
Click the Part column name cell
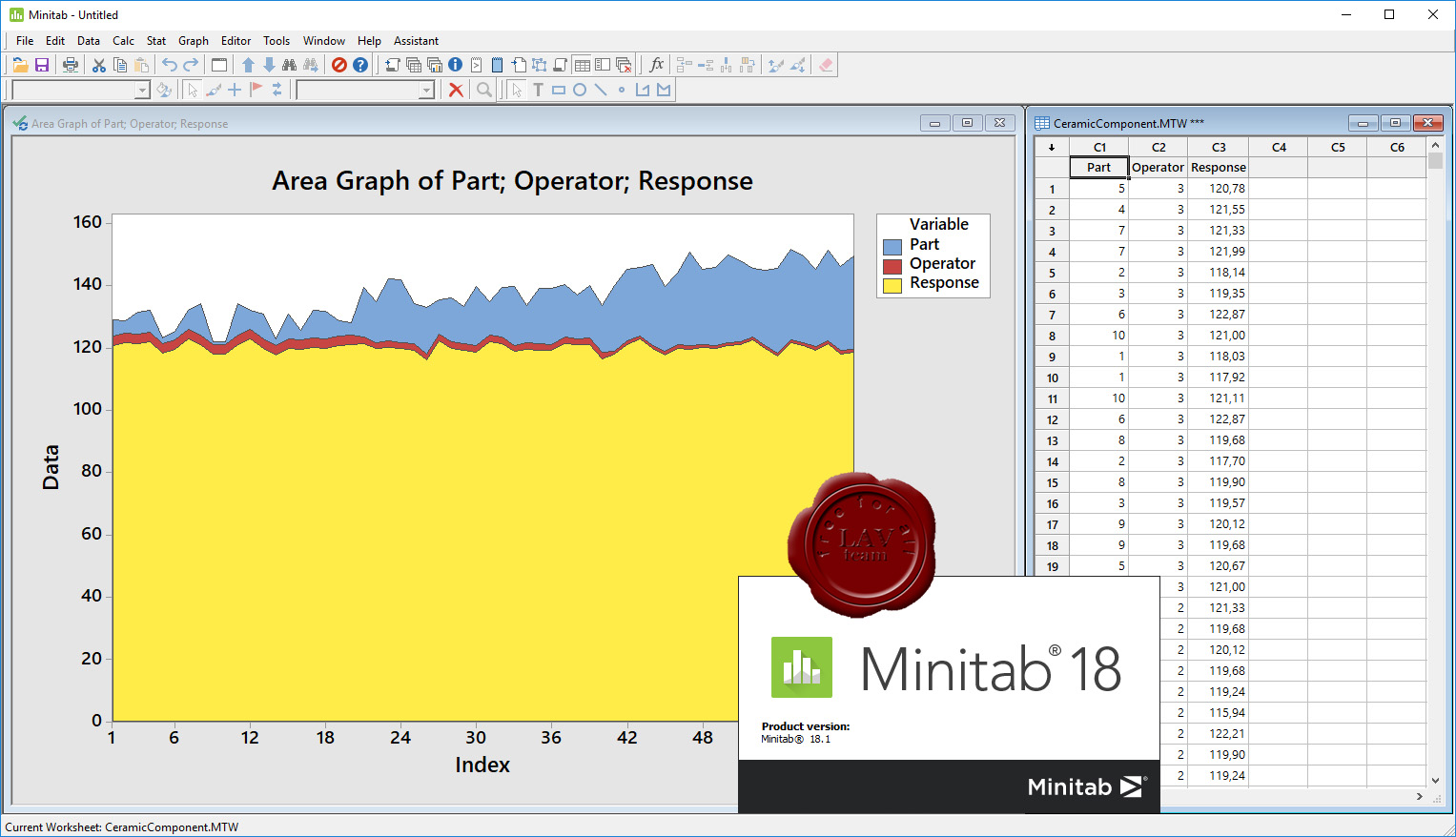click(1099, 167)
